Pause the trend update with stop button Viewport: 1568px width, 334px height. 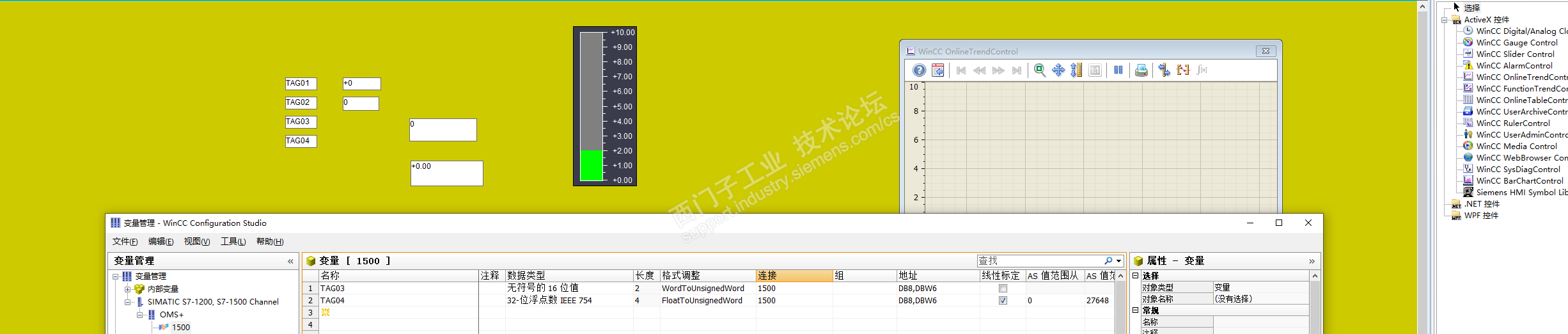click(x=1118, y=70)
